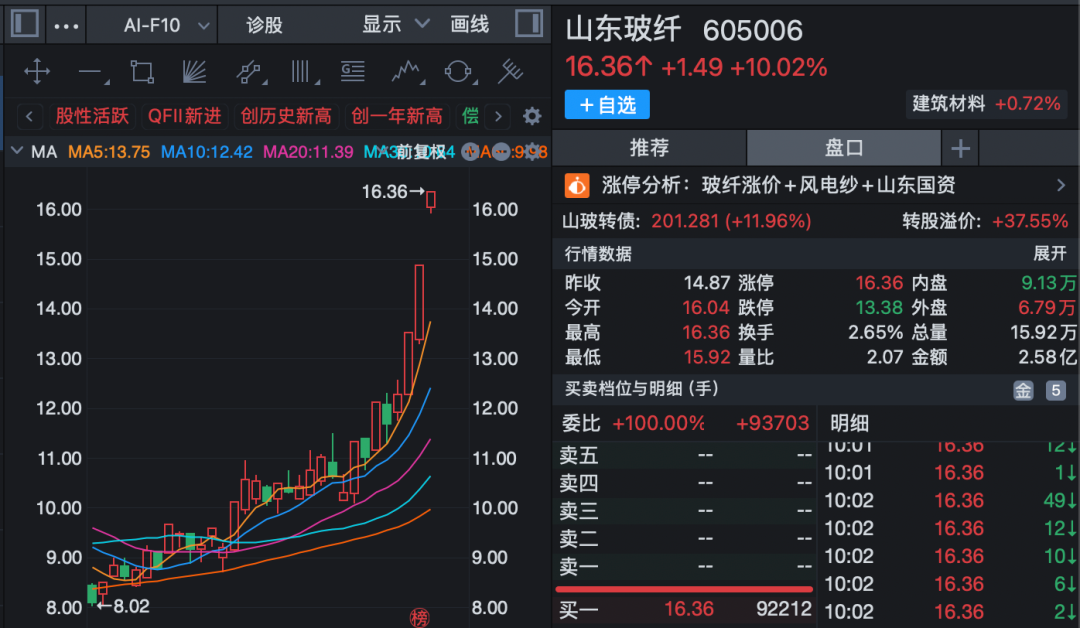Select the rake erase drawing tool
This screenshot has height=628, width=1080.
[x=511, y=72]
